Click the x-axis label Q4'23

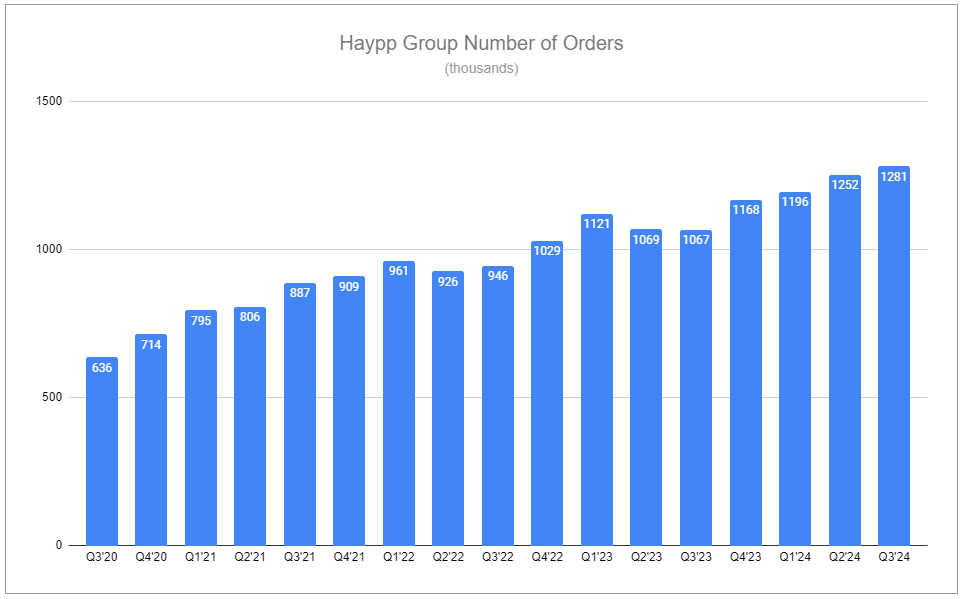pyautogui.click(x=746, y=557)
